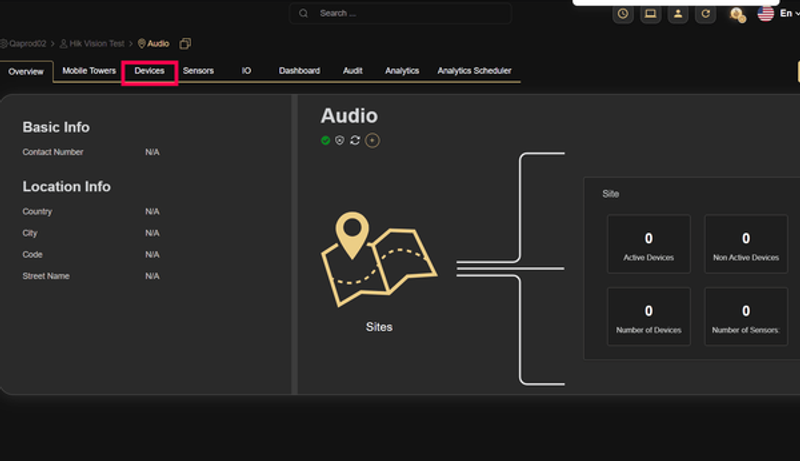Click the Code label
This screenshot has width=800, height=461.
(x=32, y=254)
